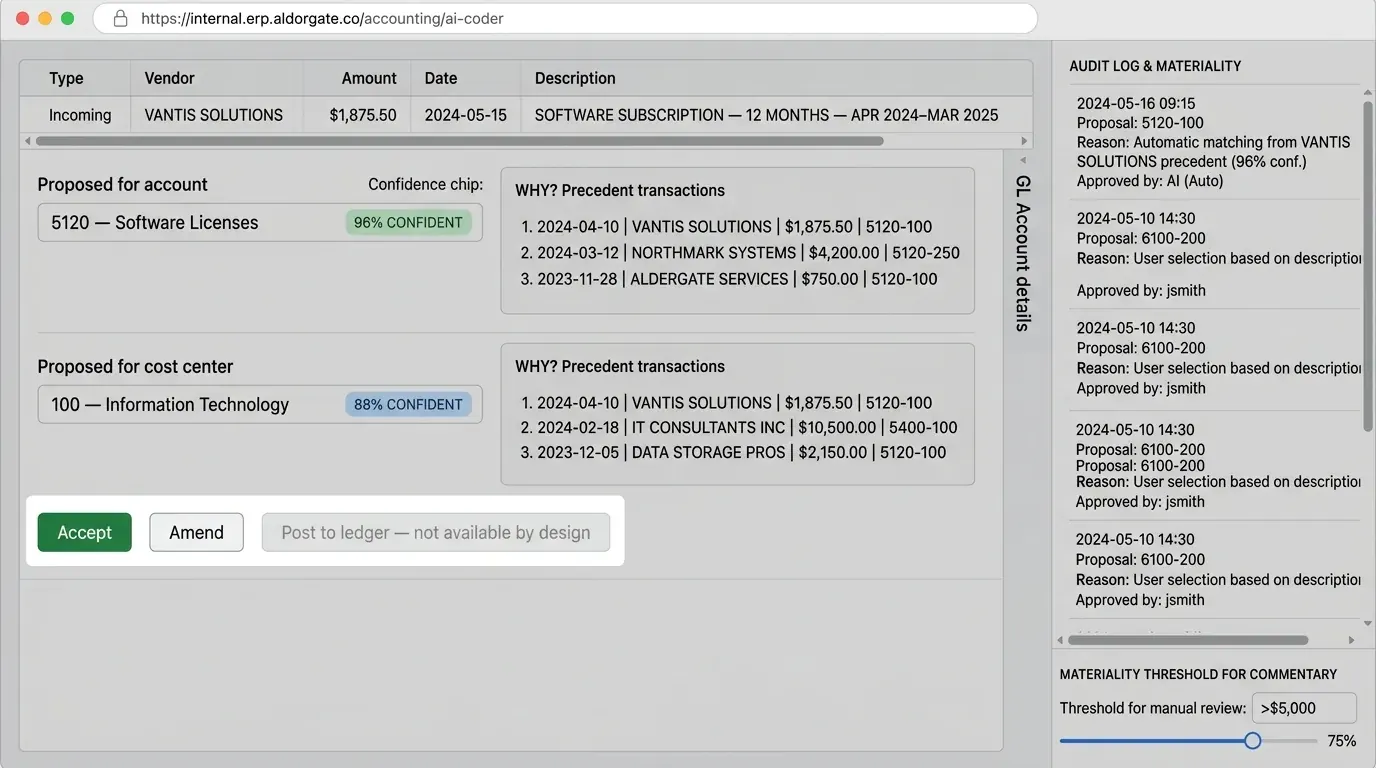Click the left arrow of the transaction table scrollbar
Image resolution: width=1376 pixels, height=768 pixels.
coord(26,141)
